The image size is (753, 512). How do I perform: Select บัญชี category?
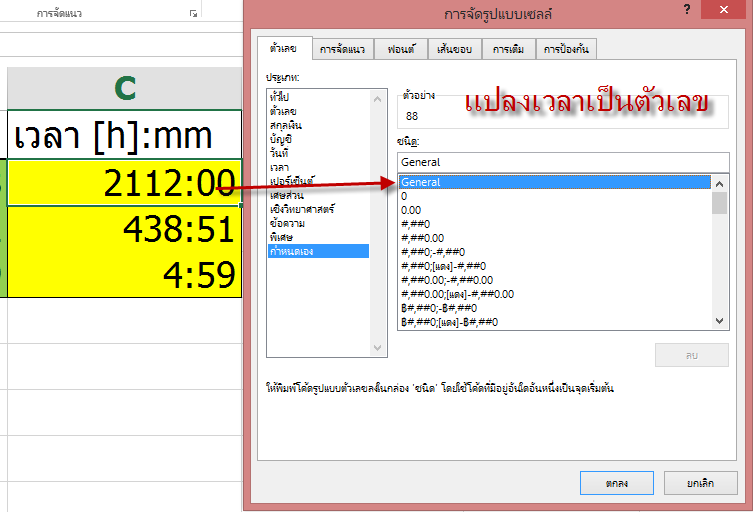pyautogui.click(x=318, y=139)
